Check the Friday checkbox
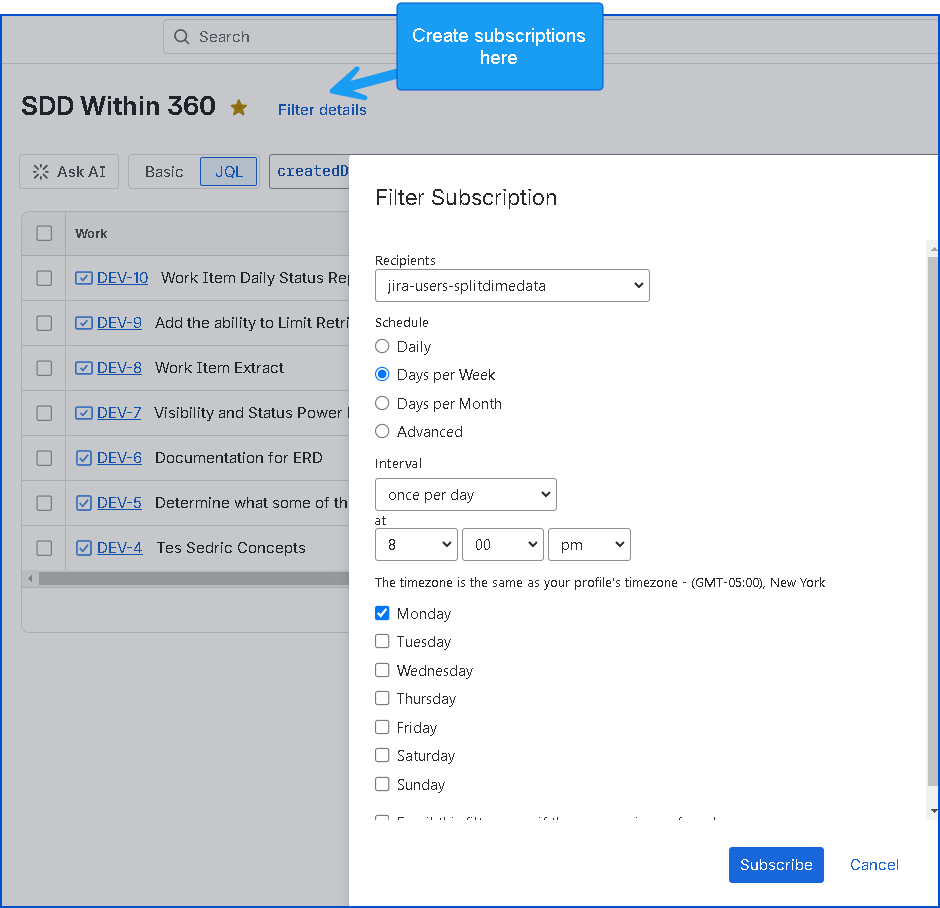This screenshot has height=908, width=940. tap(382, 727)
